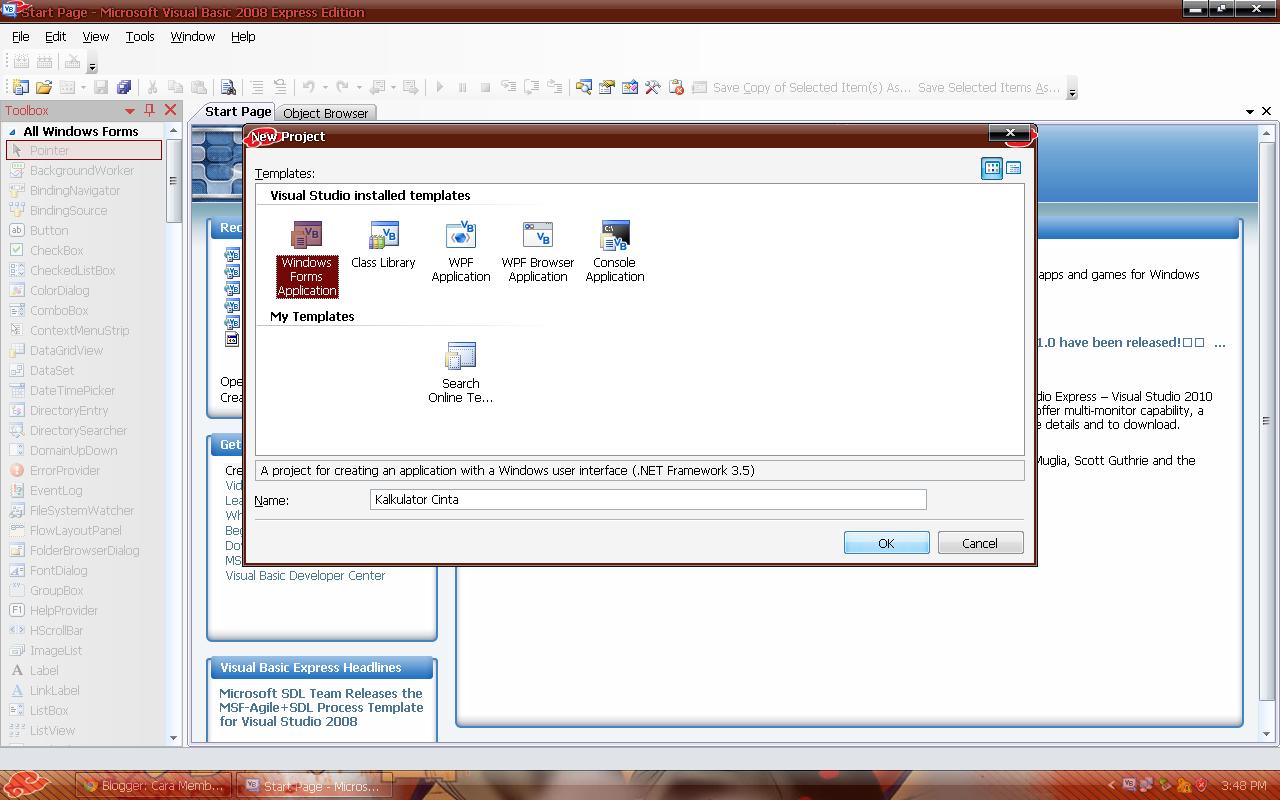
Task: Open the upper toolbar options arrow
Action: click(92, 64)
